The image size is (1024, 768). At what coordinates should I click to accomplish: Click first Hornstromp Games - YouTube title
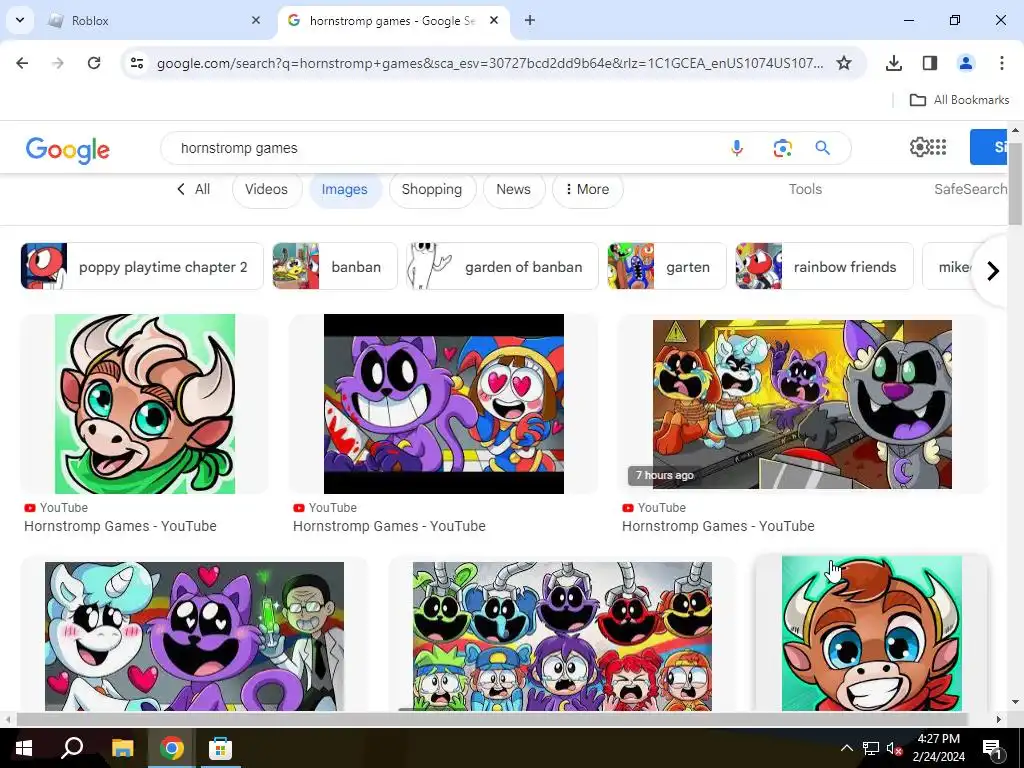[x=120, y=526]
